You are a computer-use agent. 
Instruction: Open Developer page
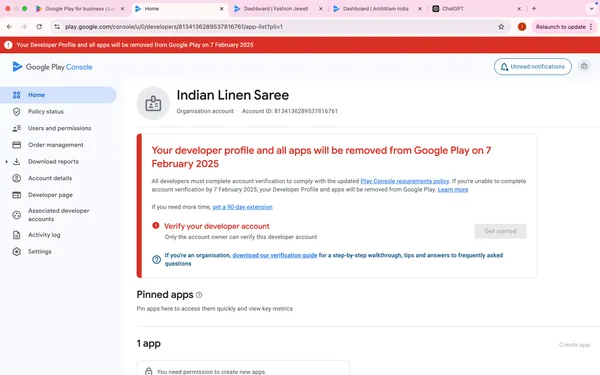pyautogui.click(x=50, y=195)
